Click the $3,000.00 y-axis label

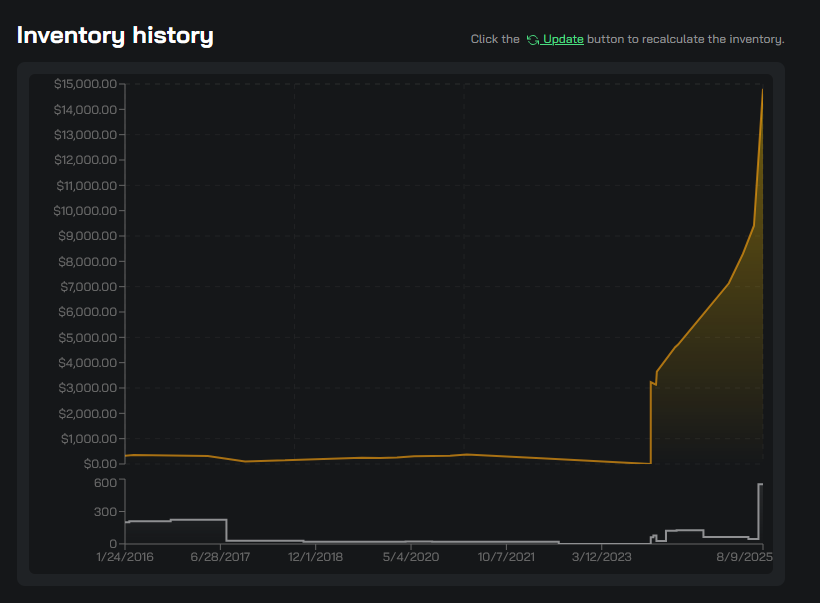click(x=87, y=388)
